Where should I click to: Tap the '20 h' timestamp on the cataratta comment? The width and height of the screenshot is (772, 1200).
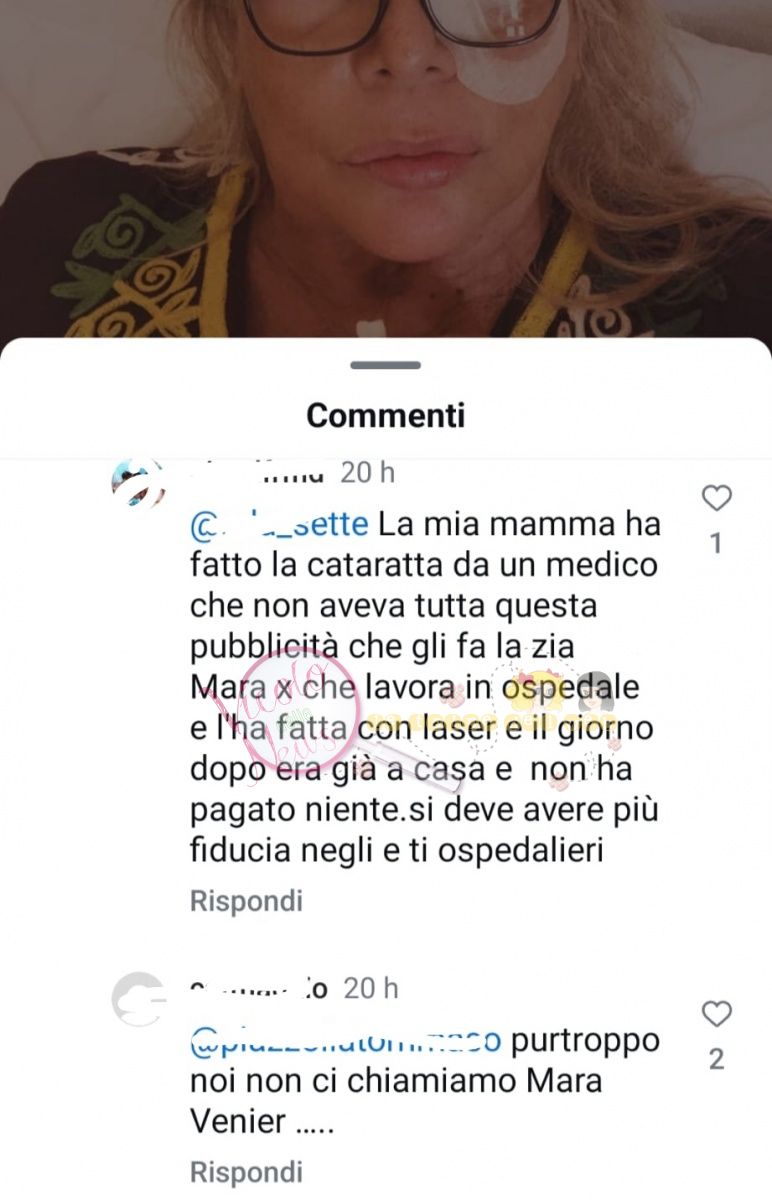pos(369,473)
